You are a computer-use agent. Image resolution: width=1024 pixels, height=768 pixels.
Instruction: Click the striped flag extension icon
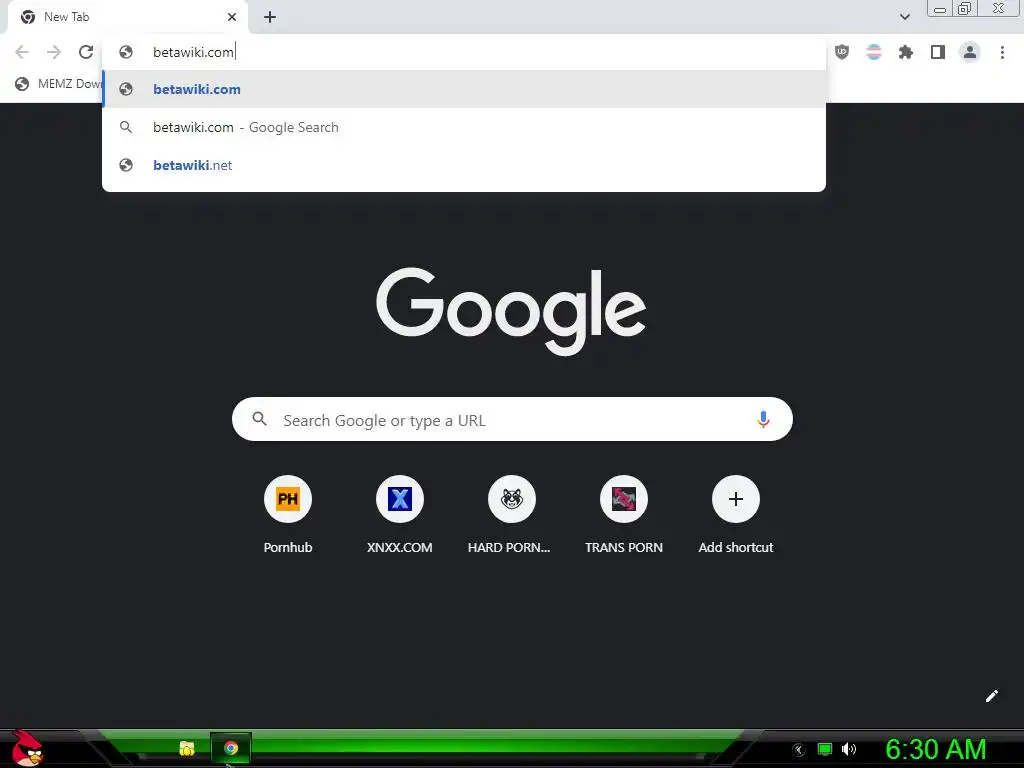point(873,52)
